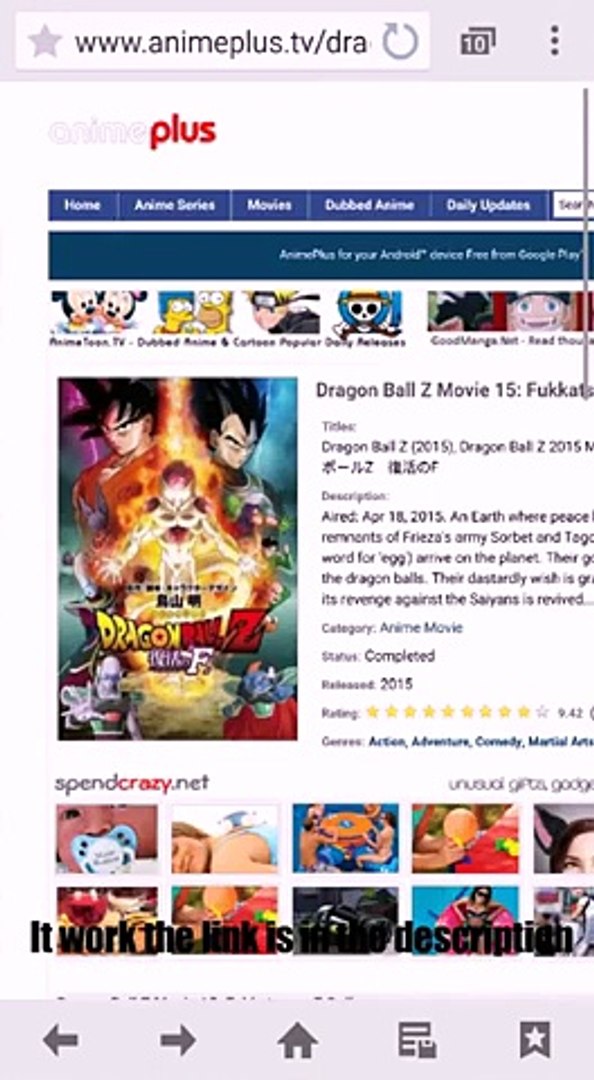Open the Anime Series menu item
This screenshot has width=594, height=1080.
tap(174, 205)
